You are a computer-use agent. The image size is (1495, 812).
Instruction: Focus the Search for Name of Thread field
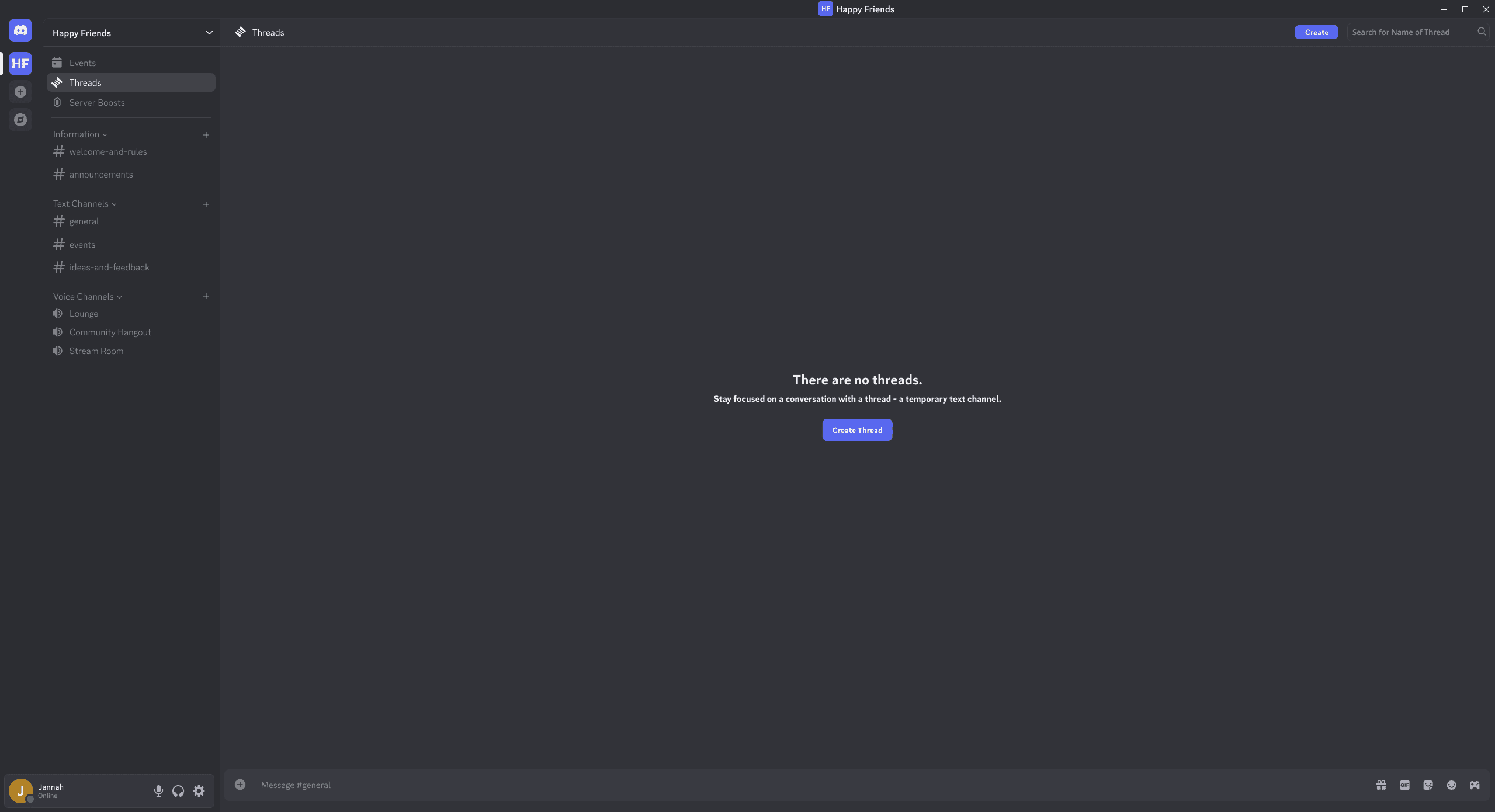pyautogui.click(x=1411, y=32)
